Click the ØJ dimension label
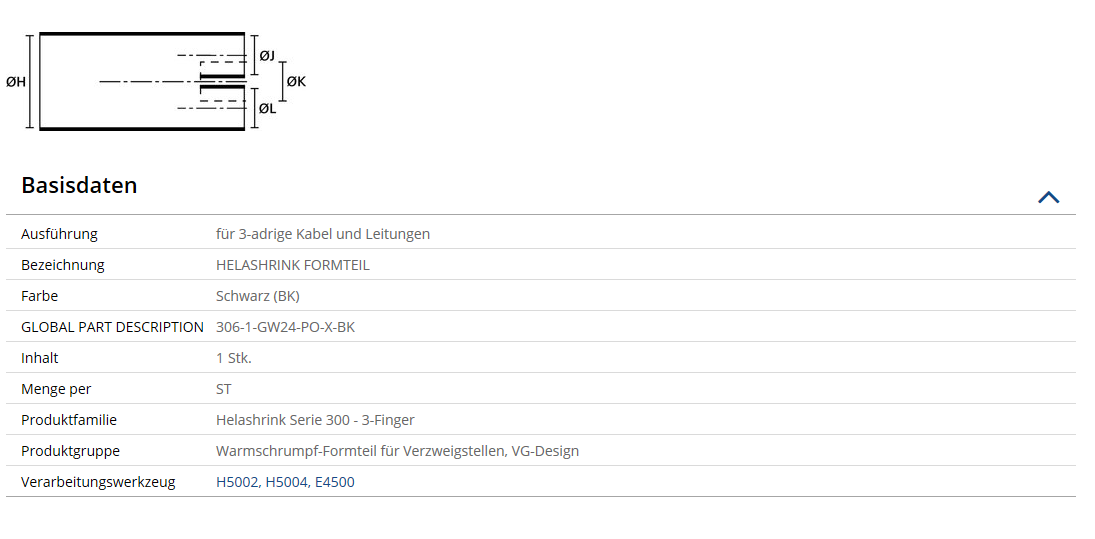Screen dimensions: 1095x539 click(267, 54)
